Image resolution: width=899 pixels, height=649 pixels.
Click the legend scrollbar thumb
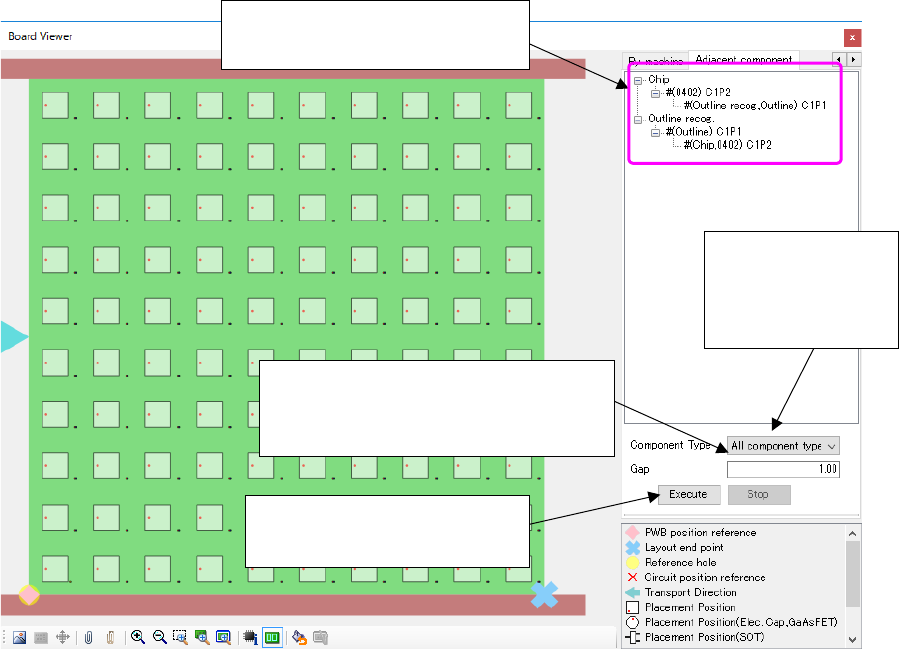[853, 573]
